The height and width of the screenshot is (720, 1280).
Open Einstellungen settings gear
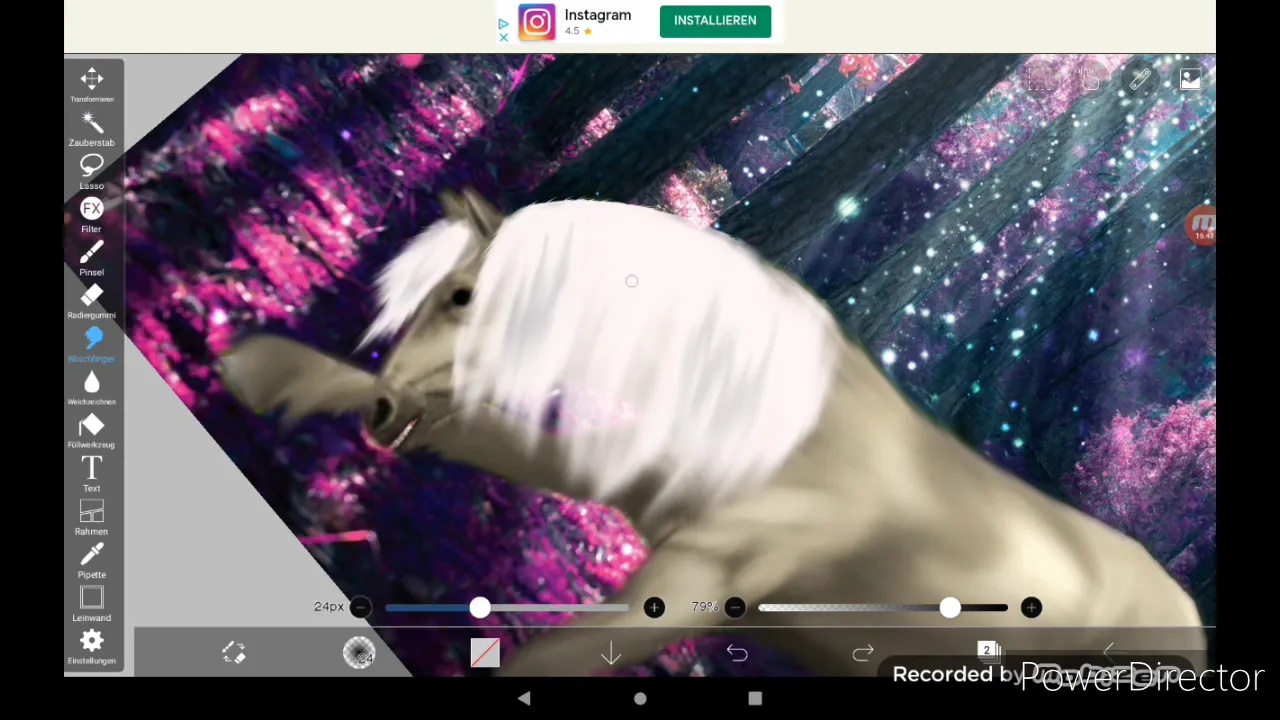(x=92, y=646)
